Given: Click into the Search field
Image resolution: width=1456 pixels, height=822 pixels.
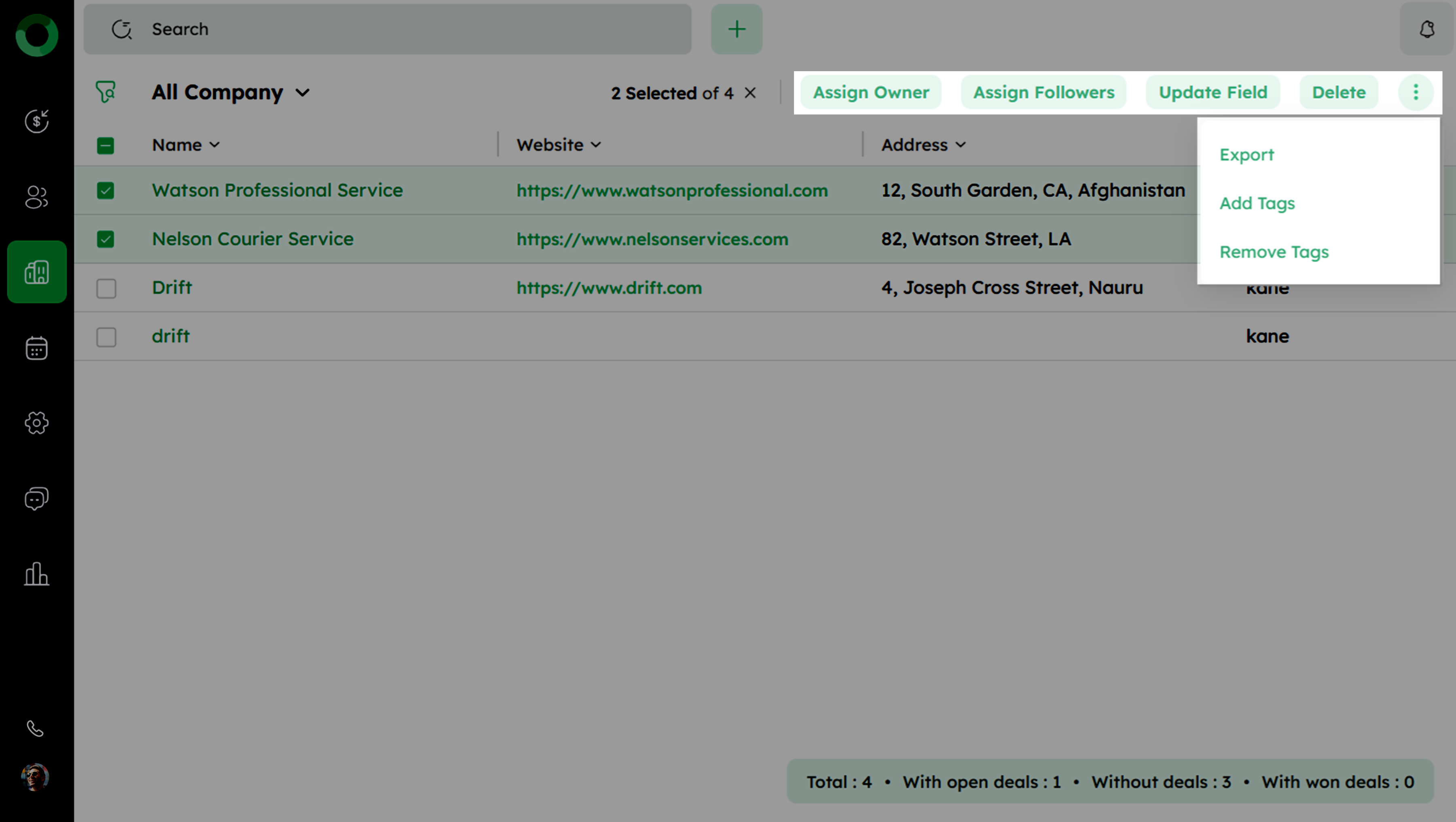Looking at the screenshot, I should [x=396, y=30].
